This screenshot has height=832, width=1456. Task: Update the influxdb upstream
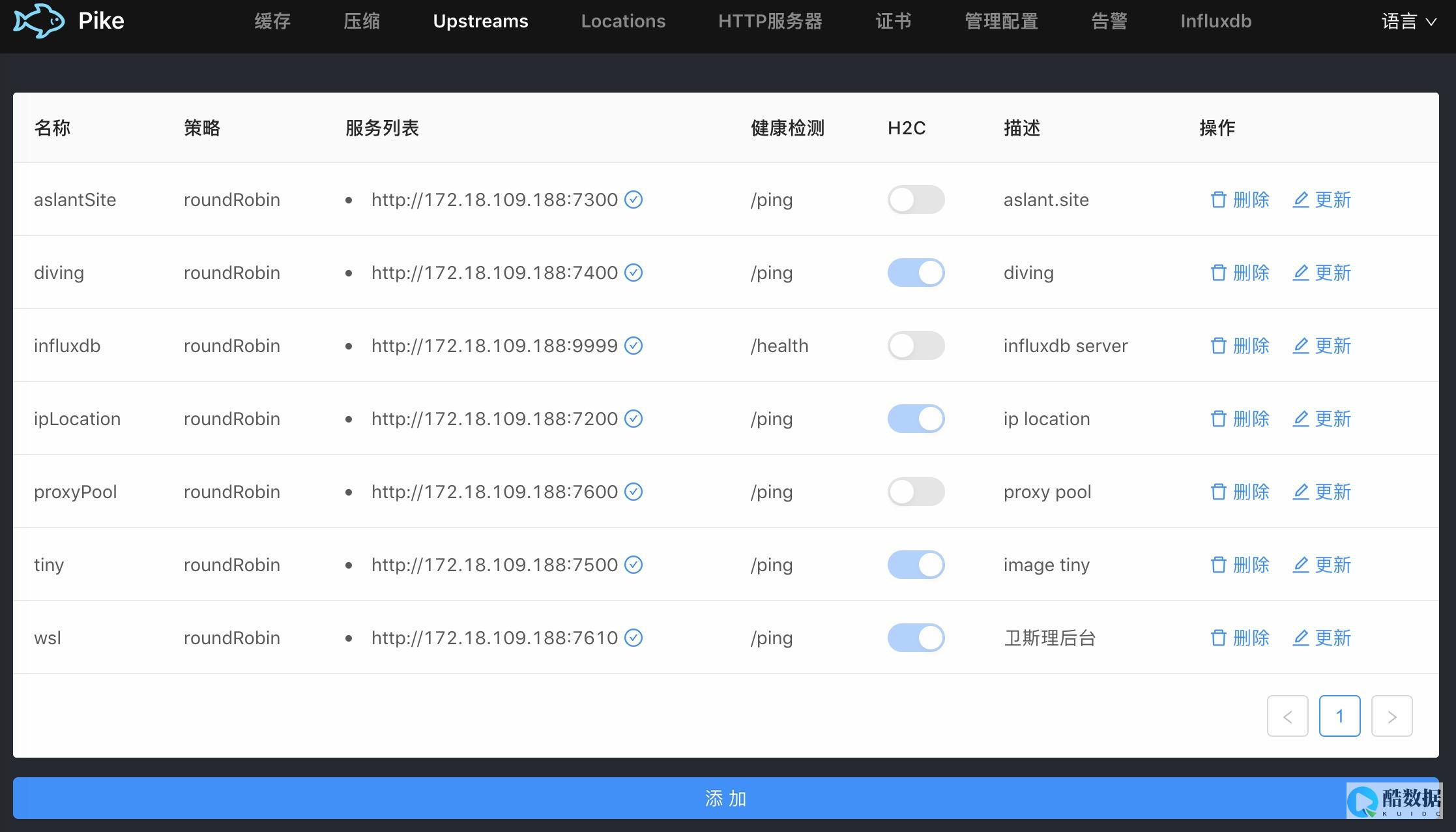(x=1322, y=346)
